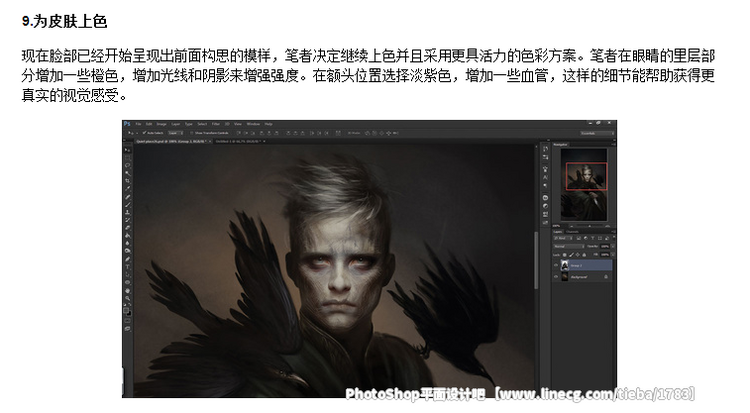This screenshot has height=413, width=750.
Task: Select the Pen tool
Action: click(x=127, y=259)
